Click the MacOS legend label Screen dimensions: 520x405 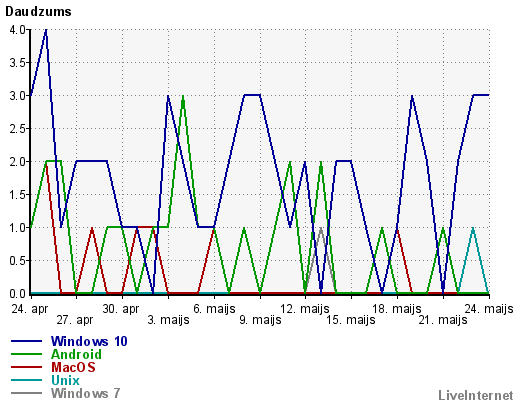[x=73, y=367]
